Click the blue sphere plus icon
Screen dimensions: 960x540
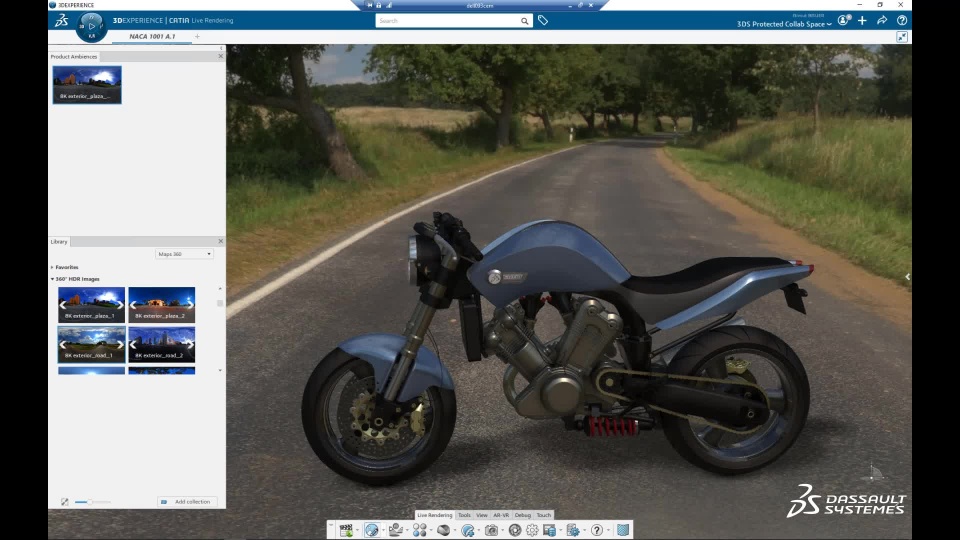point(468,530)
